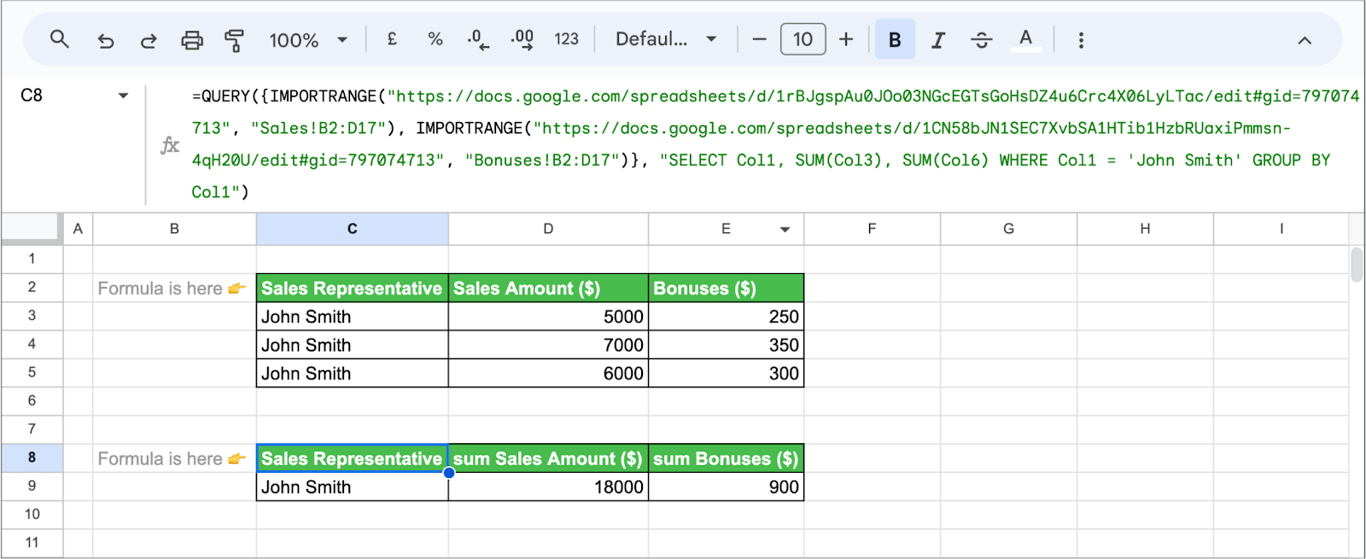
Task: Select row 1 header
Action: click(x=32, y=259)
